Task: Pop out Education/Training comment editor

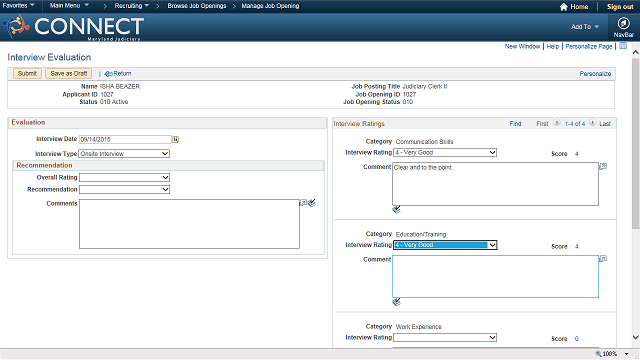Action: pos(603,258)
